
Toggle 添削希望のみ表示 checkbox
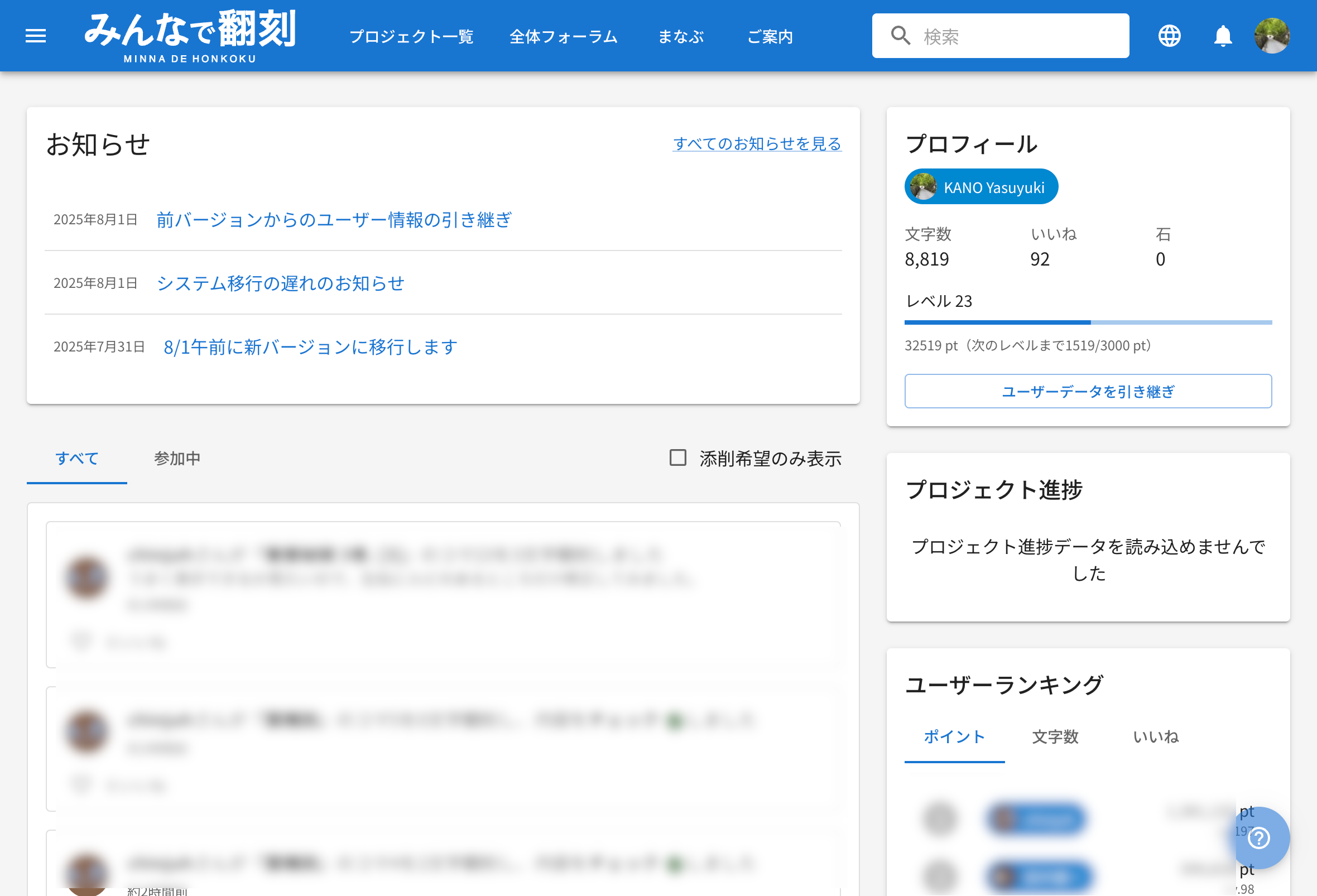(x=678, y=457)
